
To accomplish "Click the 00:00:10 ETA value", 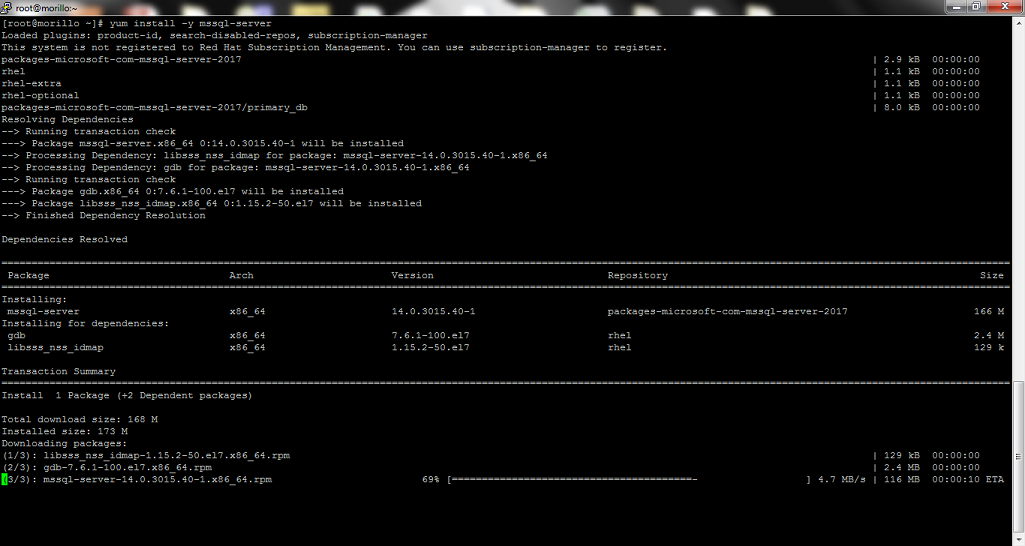I will pyautogui.click(x=956, y=479).
